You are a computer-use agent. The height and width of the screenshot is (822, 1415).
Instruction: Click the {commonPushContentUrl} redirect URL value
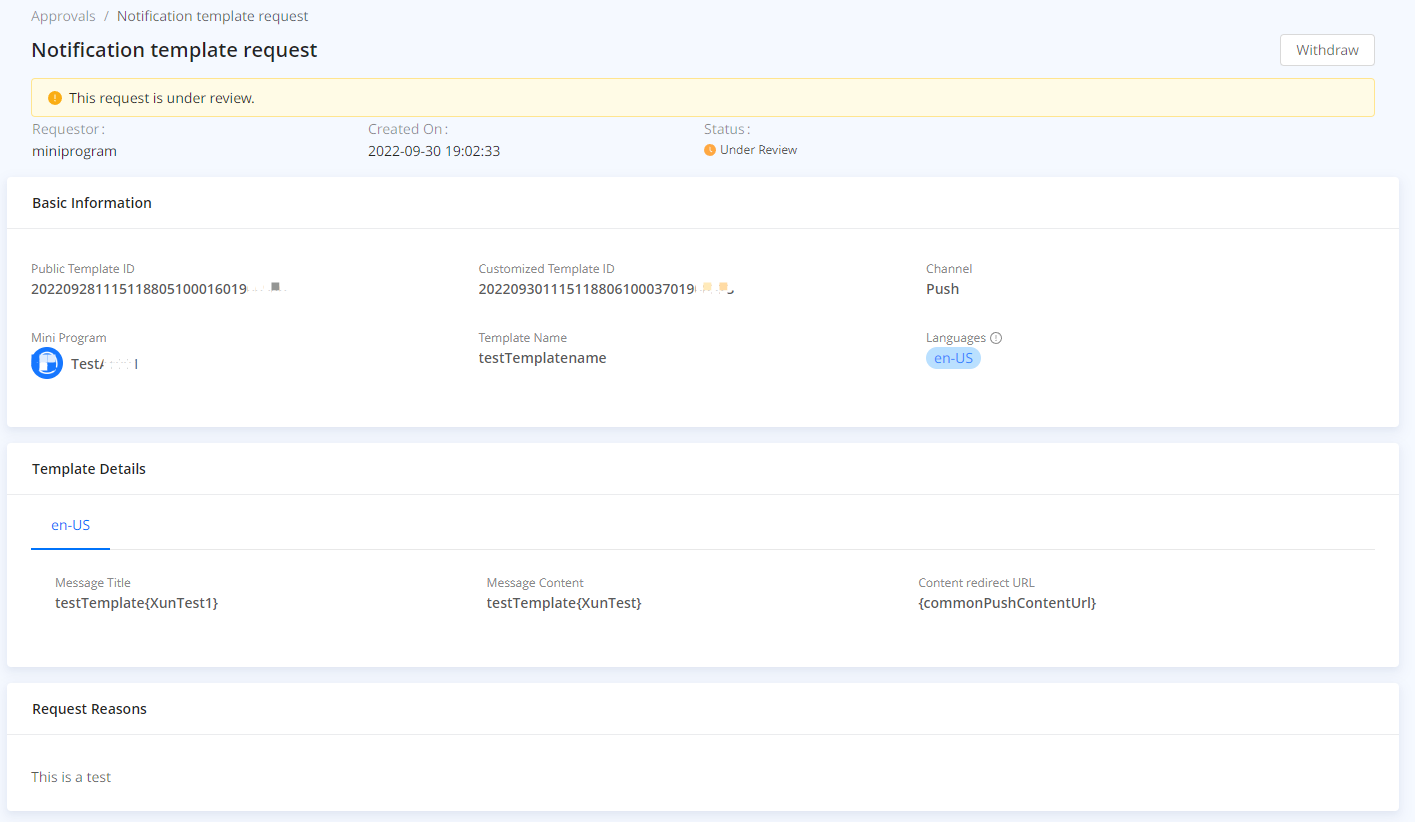[1007, 603]
